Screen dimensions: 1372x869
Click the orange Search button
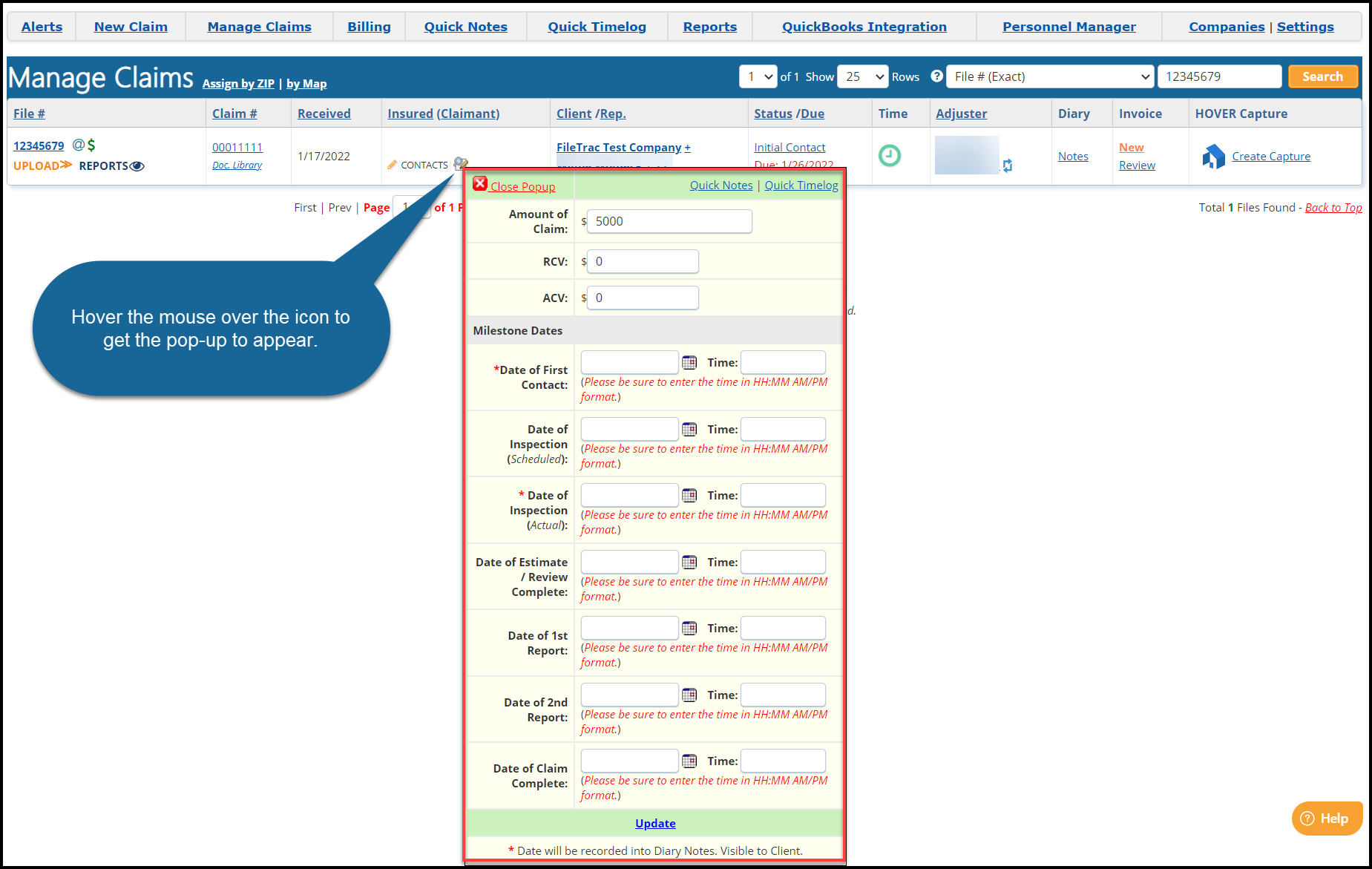(1322, 76)
